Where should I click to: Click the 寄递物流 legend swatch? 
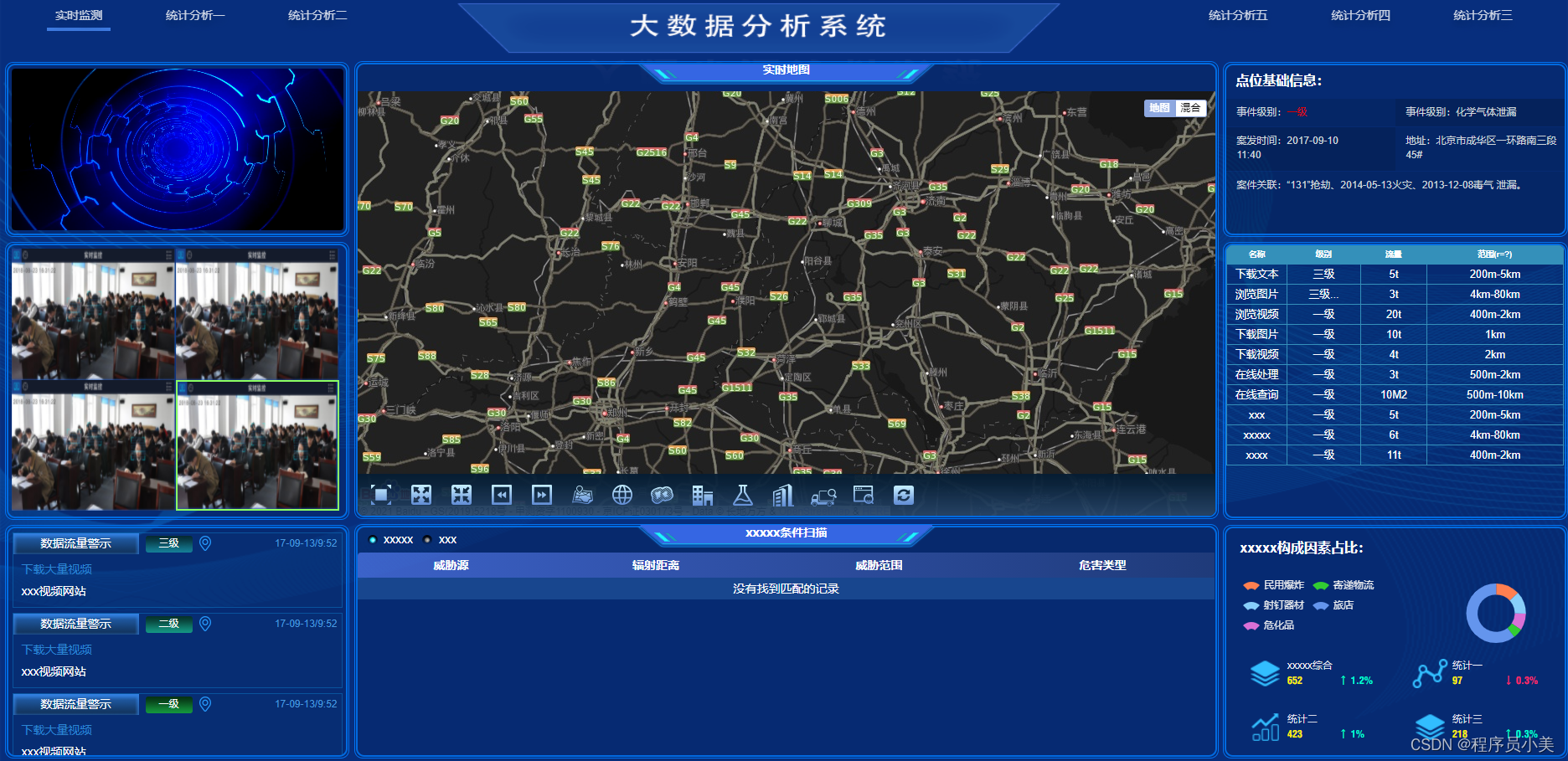point(1321,585)
